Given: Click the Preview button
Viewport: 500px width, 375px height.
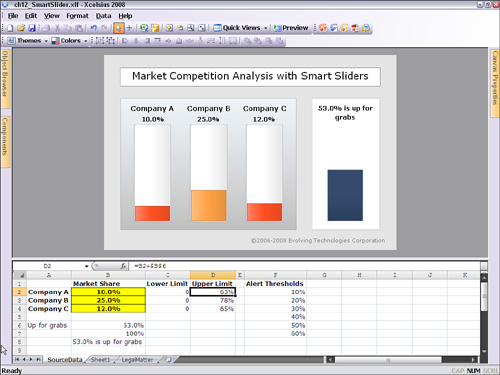Looking at the screenshot, I should (x=291, y=28).
